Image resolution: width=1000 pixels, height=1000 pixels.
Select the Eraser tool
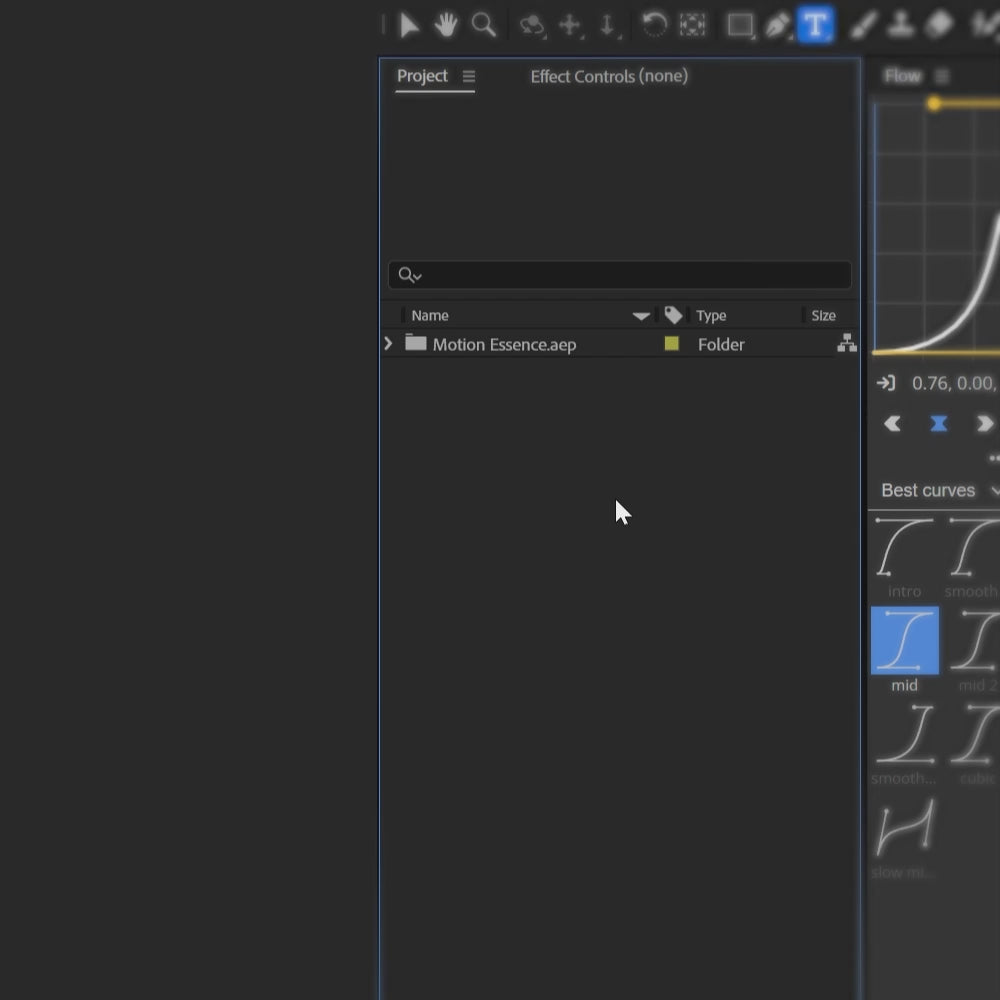click(938, 25)
